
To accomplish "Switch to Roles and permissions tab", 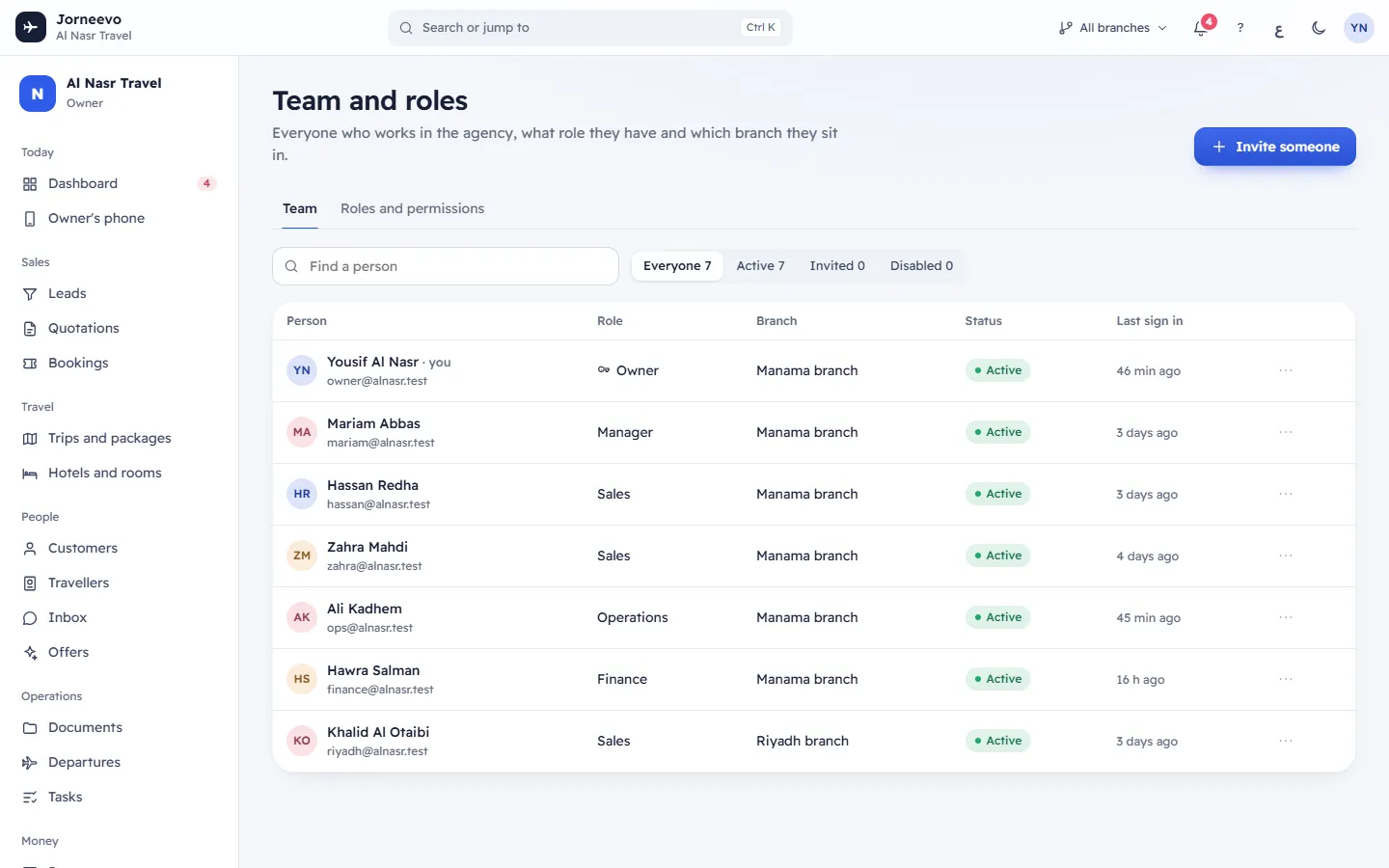I will click(413, 209).
